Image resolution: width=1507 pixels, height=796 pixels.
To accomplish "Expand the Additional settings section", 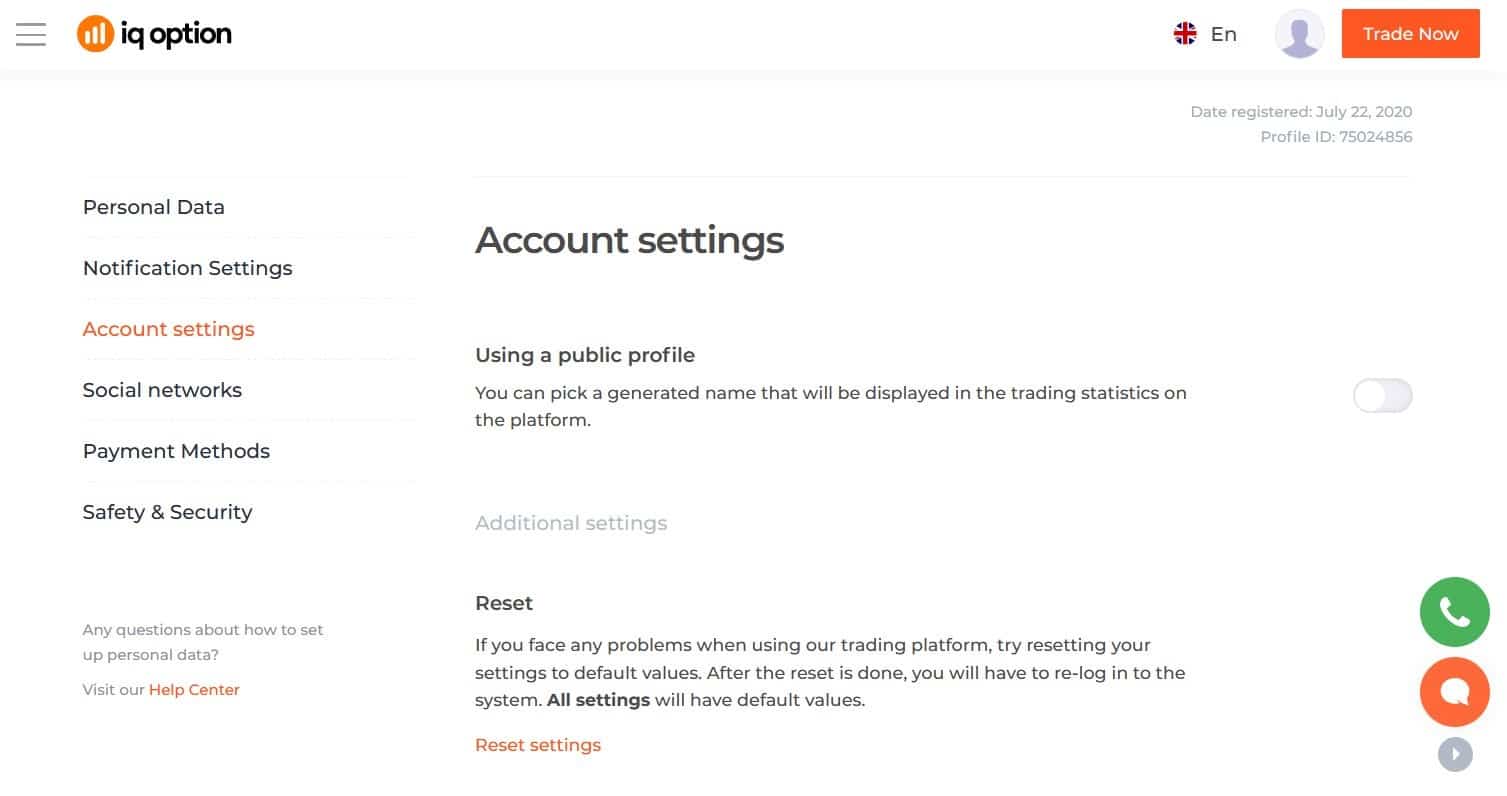I will click(571, 523).
